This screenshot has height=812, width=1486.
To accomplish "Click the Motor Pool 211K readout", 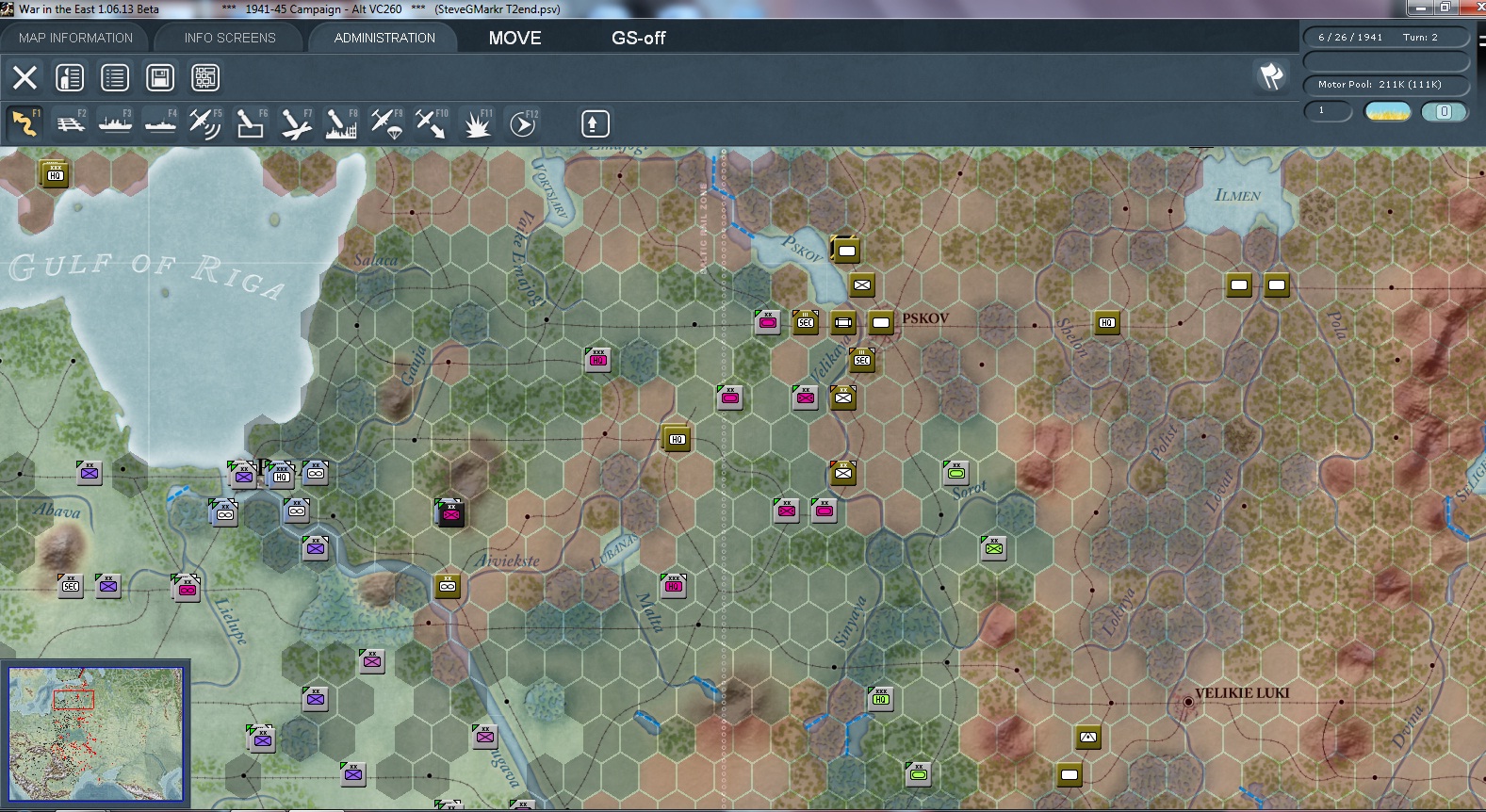I will [x=1385, y=85].
